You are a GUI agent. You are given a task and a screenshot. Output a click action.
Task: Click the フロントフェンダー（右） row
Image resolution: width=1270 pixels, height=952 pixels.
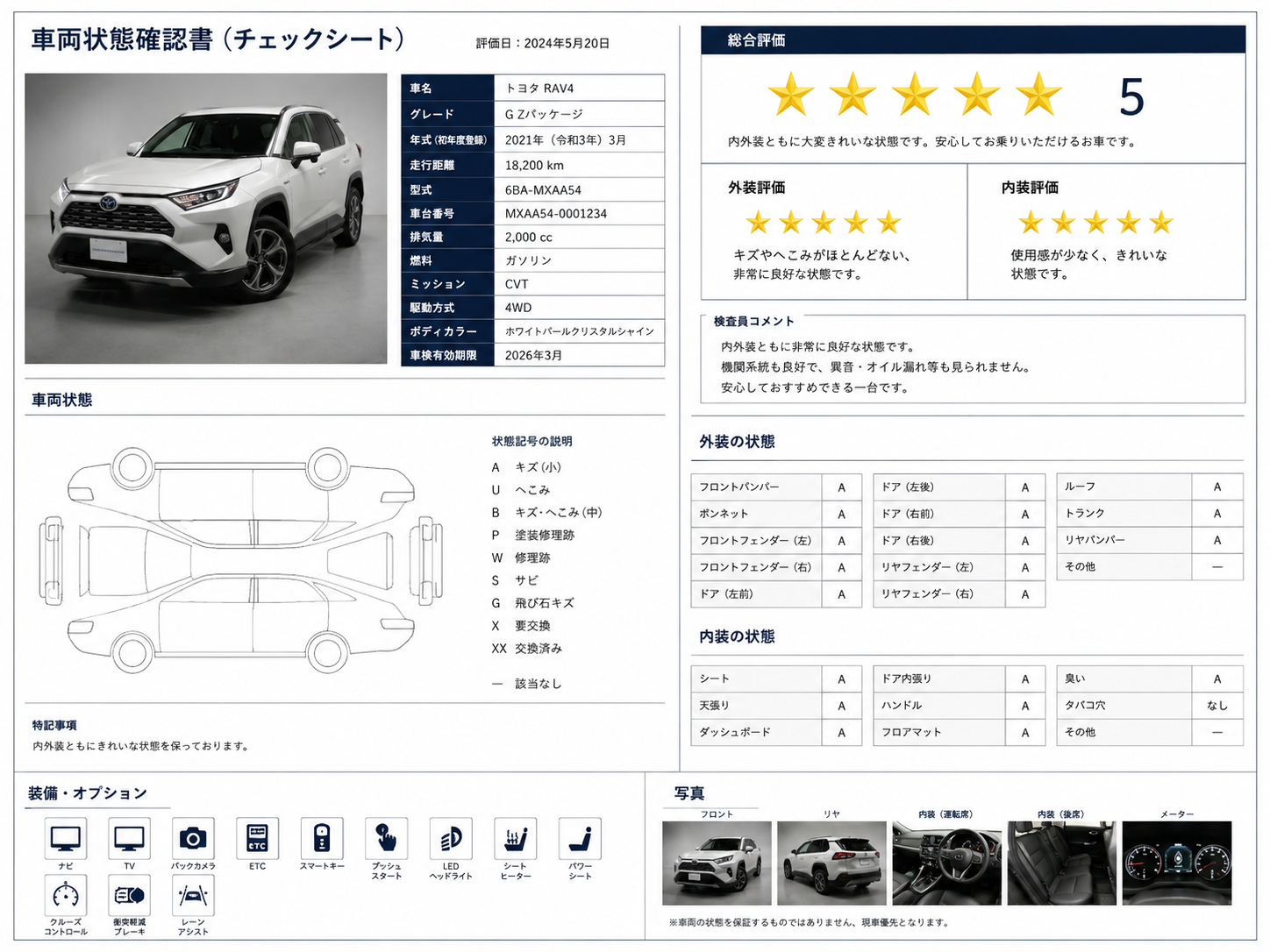[x=776, y=567]
